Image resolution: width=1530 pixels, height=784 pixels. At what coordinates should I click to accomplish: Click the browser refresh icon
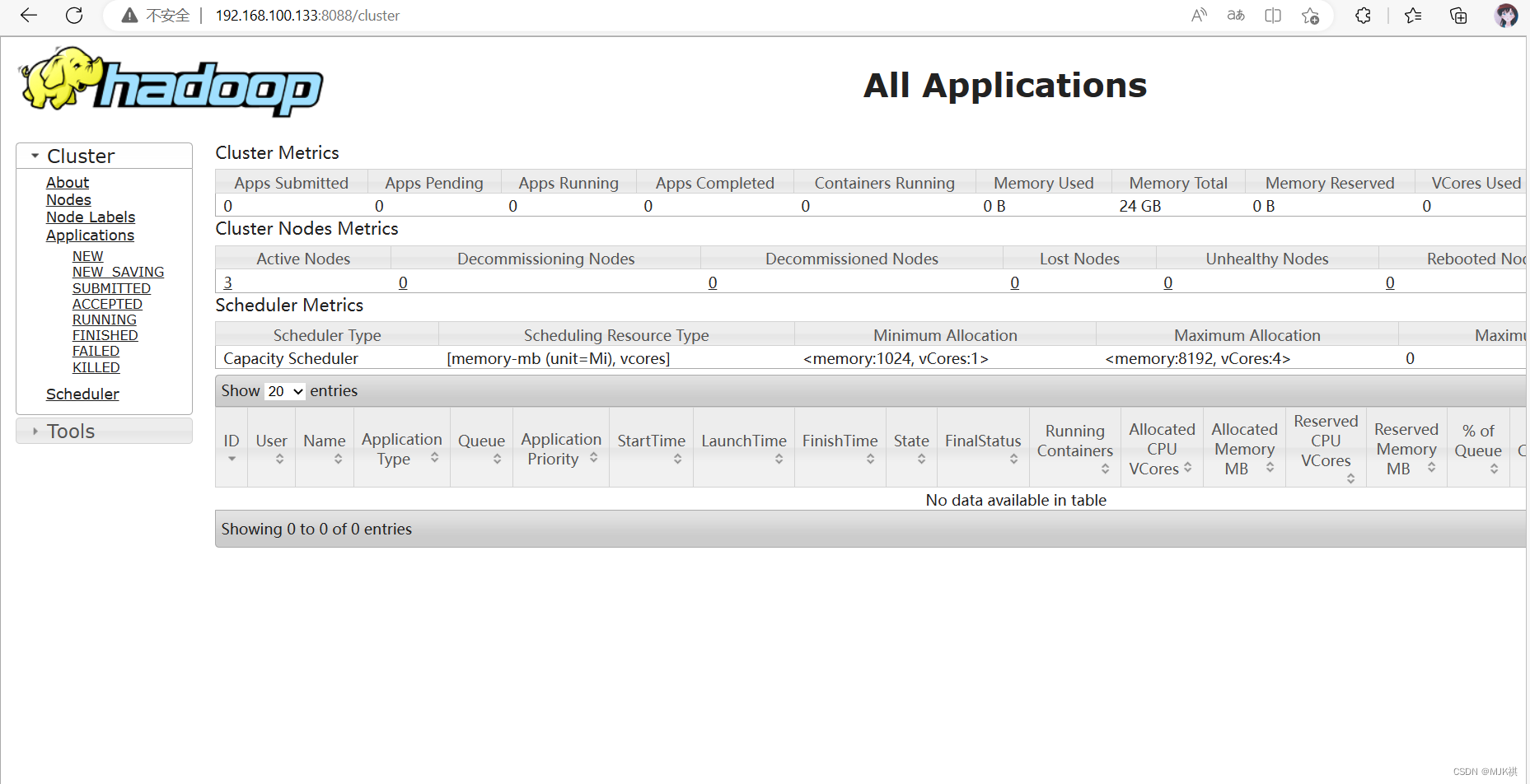(x=73, y=15)
